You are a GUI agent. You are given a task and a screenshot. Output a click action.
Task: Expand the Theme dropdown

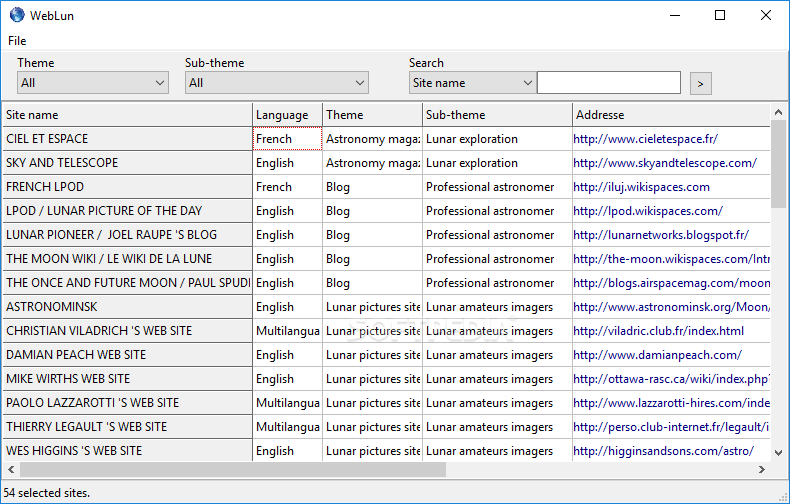[x=93, y=83]
